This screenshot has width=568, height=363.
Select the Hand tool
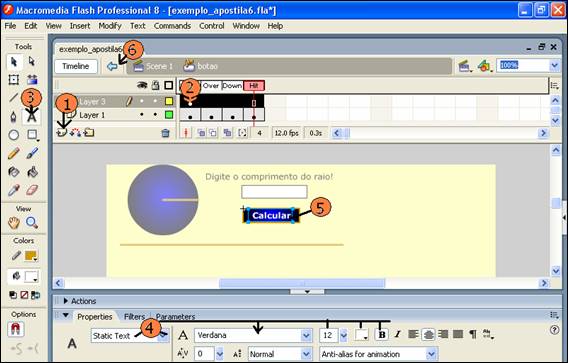[x=14, y=222]
